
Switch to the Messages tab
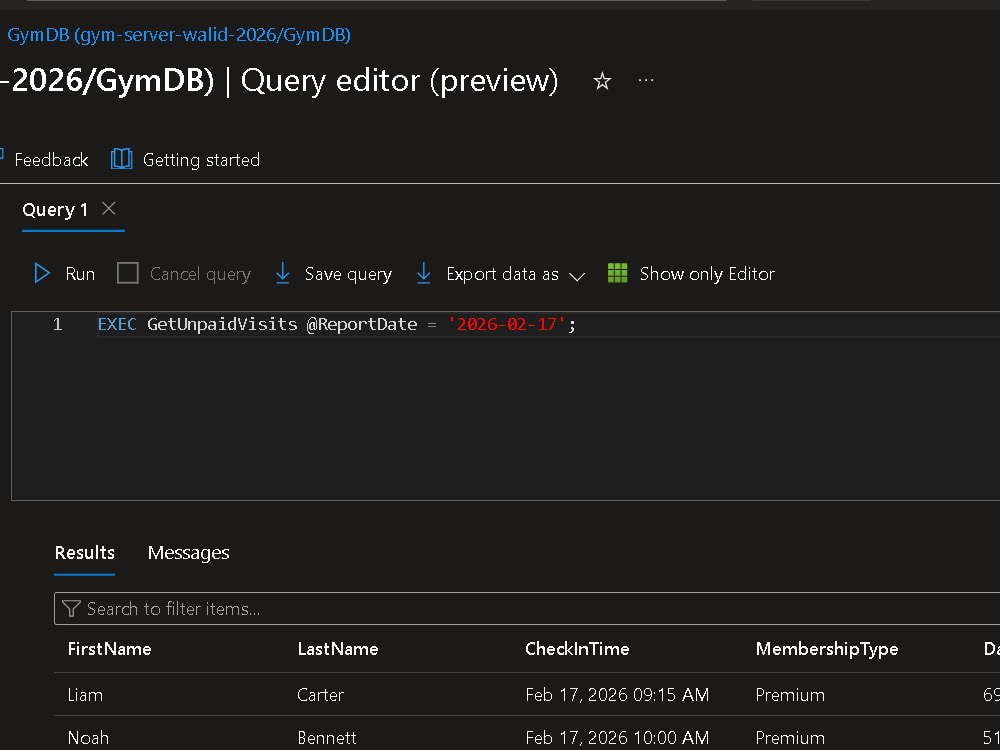pos(188,553)
